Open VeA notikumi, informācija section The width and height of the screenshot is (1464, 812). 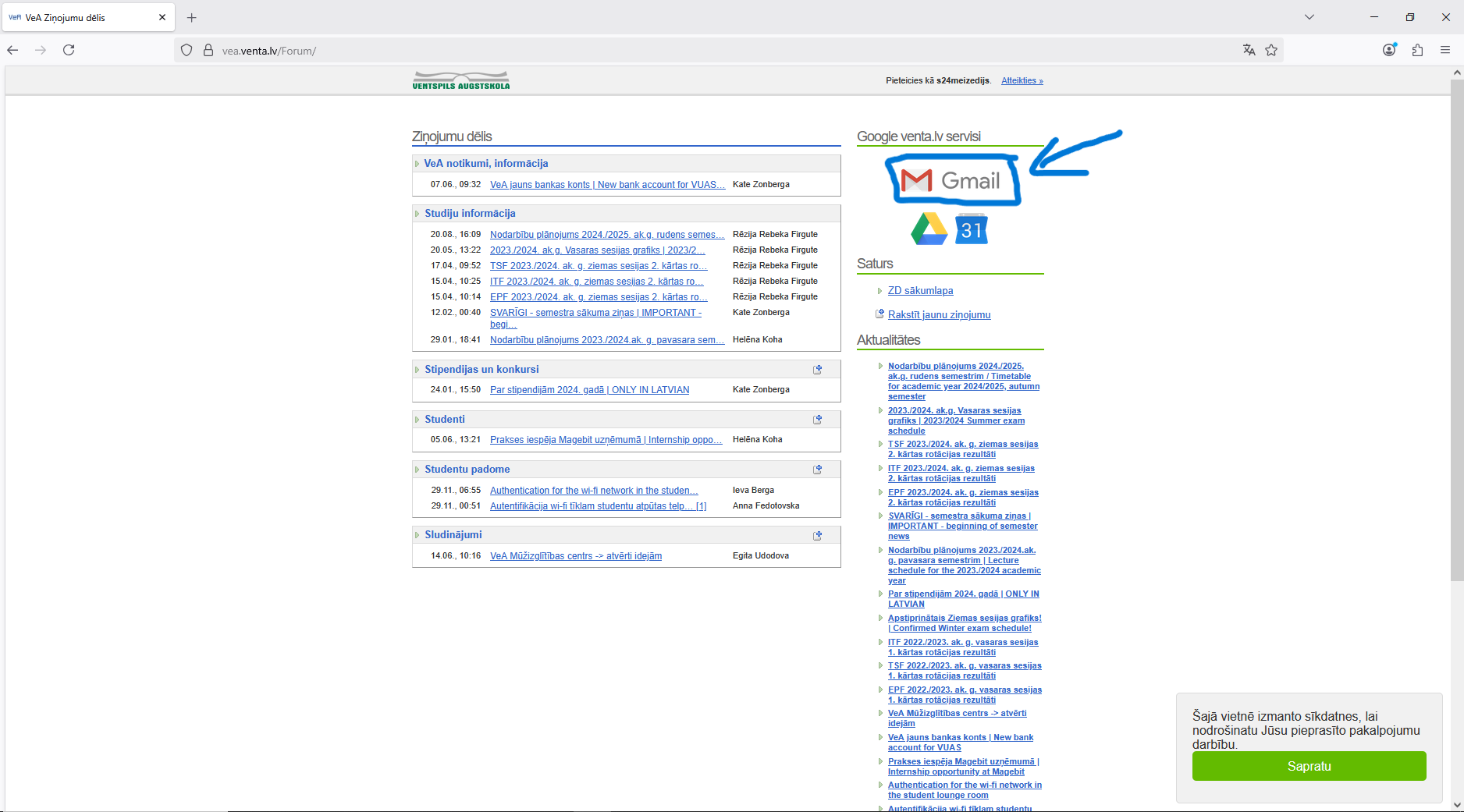pos(486,163)
